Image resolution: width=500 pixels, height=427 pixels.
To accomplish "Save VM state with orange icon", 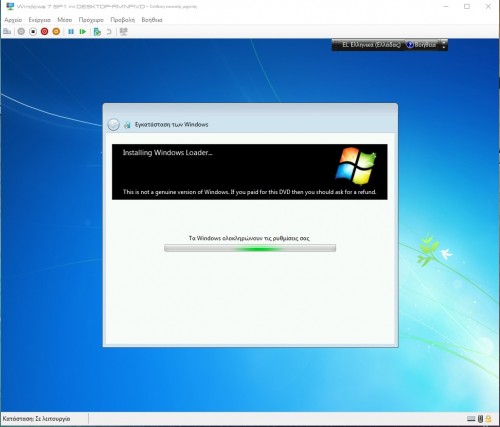I will (56, 32).
